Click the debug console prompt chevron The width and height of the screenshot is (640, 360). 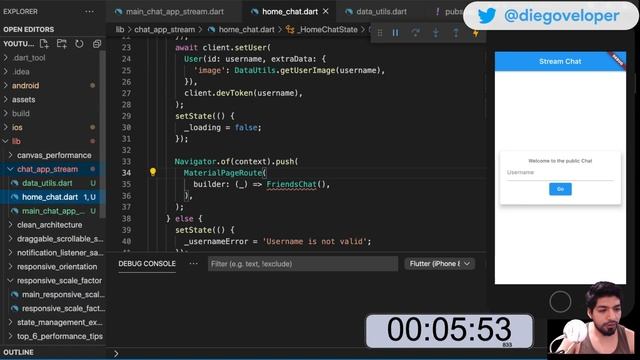click(116, 353)
